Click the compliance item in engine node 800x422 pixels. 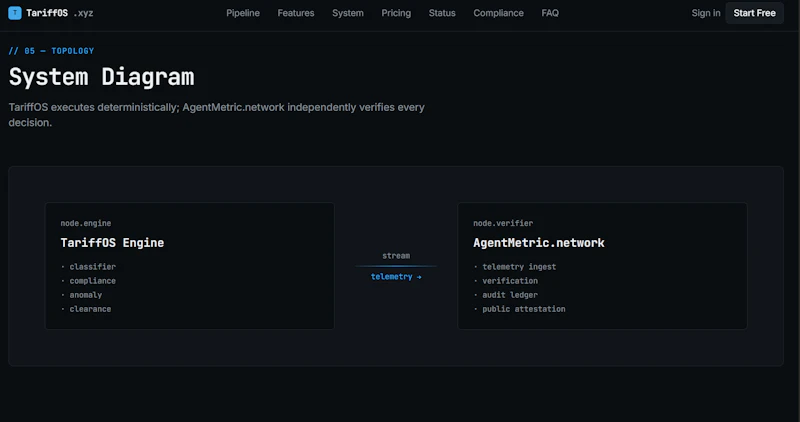[92, 281]
